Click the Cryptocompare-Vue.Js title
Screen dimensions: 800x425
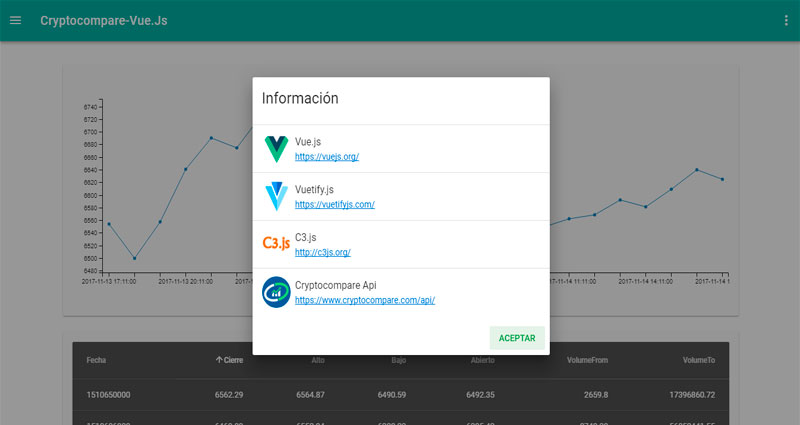click(x=104, y=20)
